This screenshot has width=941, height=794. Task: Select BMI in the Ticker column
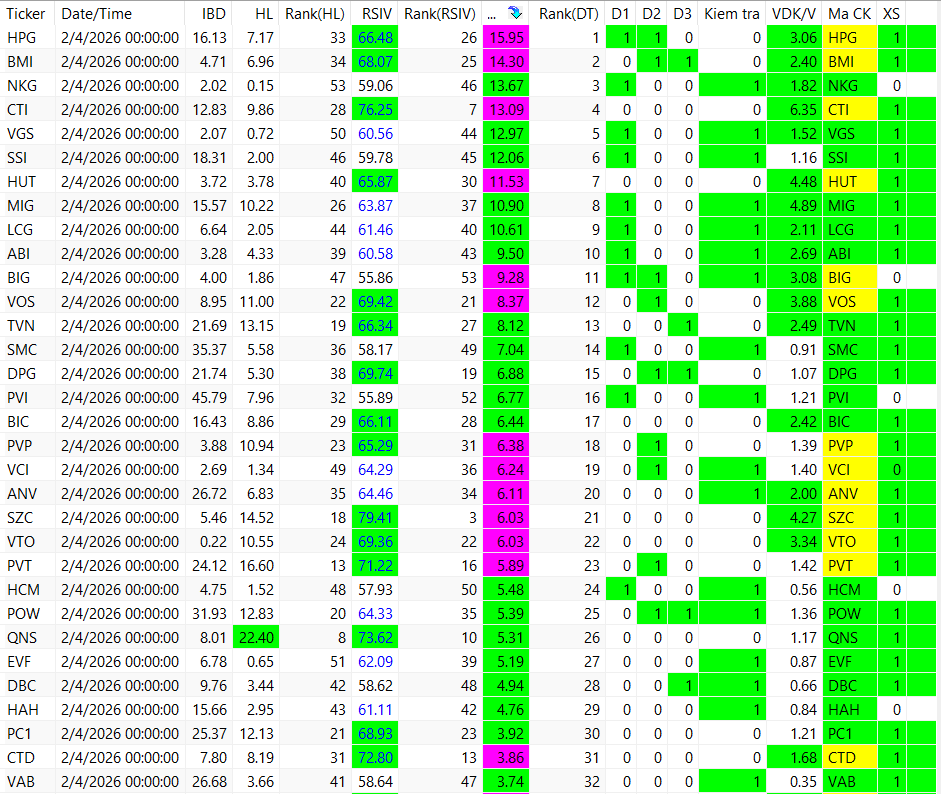[20, 62]
